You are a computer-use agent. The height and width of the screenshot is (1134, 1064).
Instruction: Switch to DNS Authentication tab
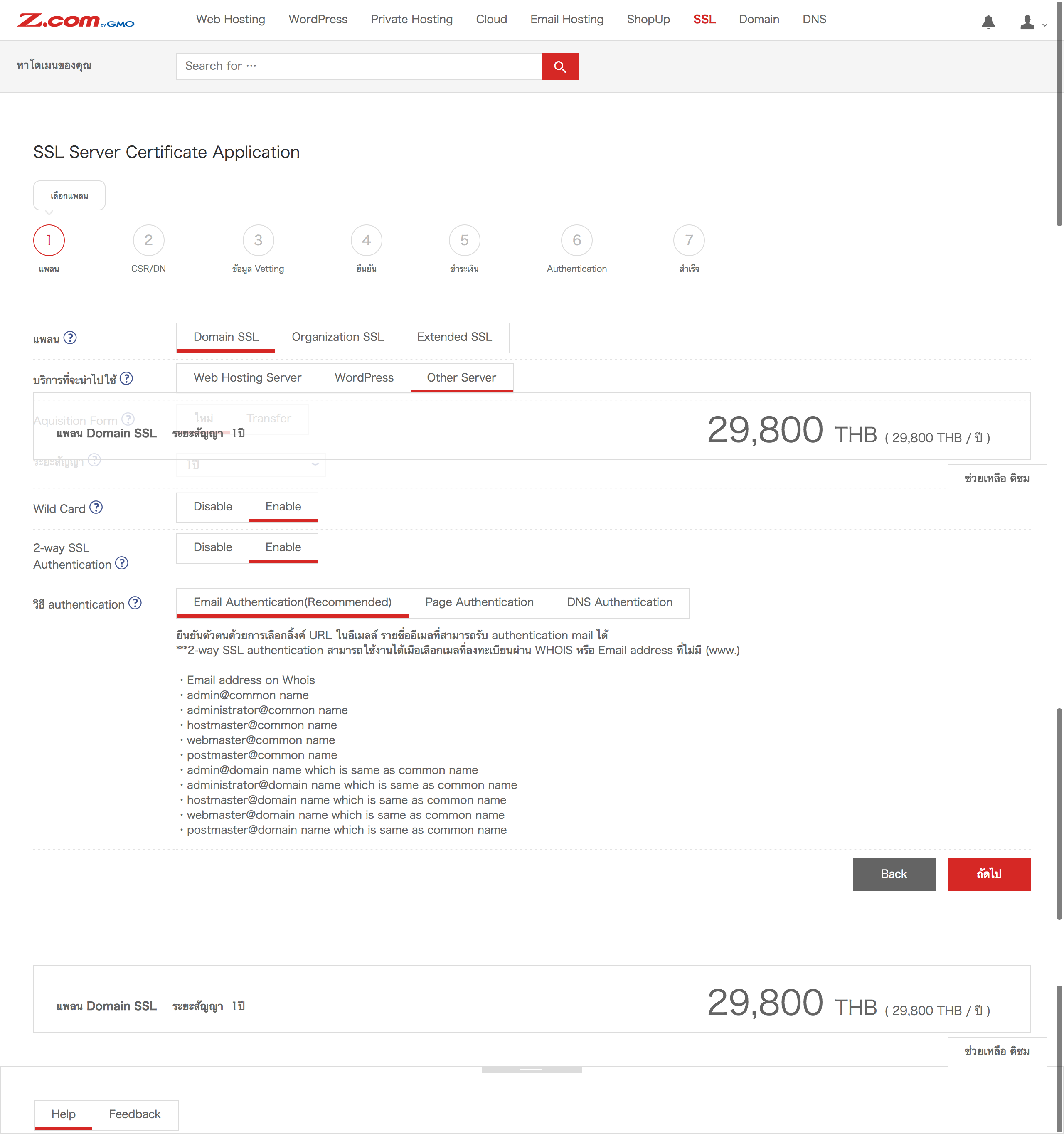pyautogui.click(x=619, y=602)
